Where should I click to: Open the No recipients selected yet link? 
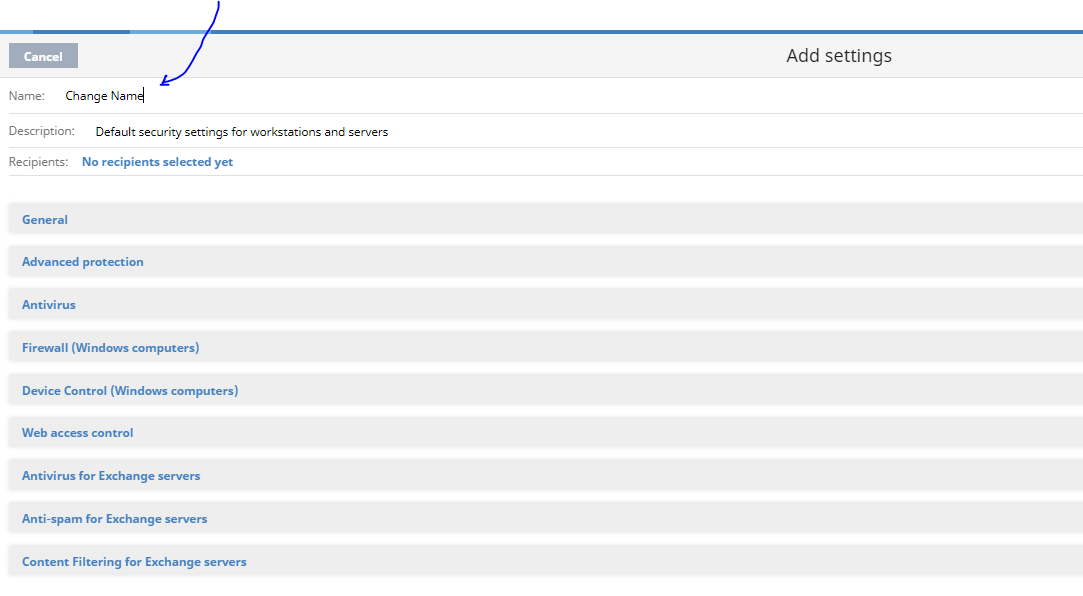tap(157, 162)
